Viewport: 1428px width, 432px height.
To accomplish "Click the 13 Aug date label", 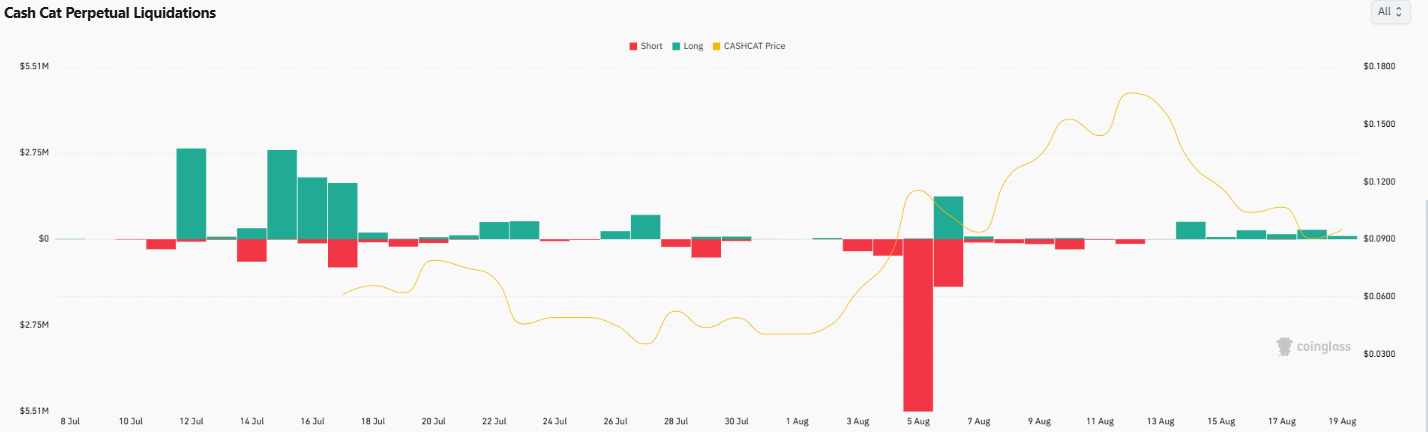I will click(x=1160, y=422).
